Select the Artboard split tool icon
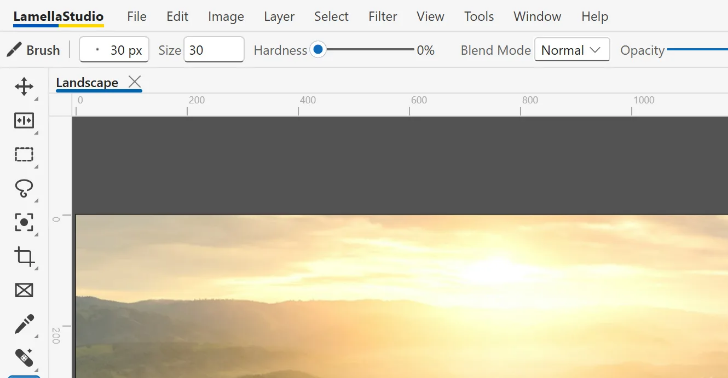This screenshot has height=378, width=728. [24, 121]
